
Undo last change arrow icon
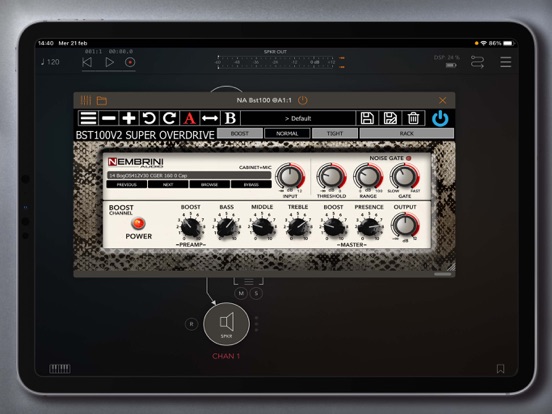(149, 118)
